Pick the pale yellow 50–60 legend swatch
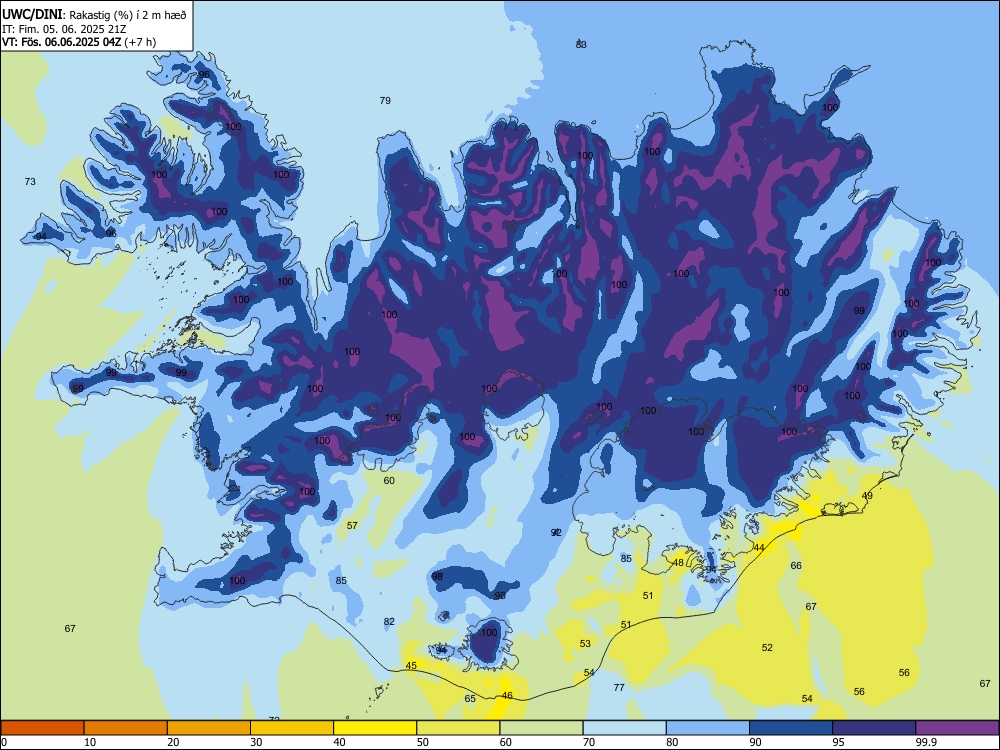 click(458, 728)
